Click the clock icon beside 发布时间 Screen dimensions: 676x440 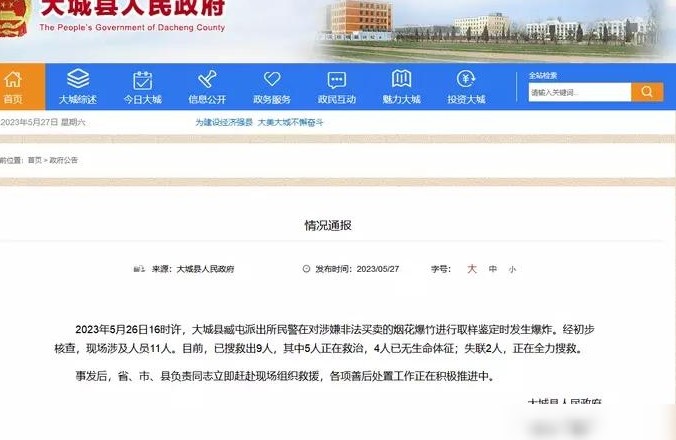tap(306, 269)
